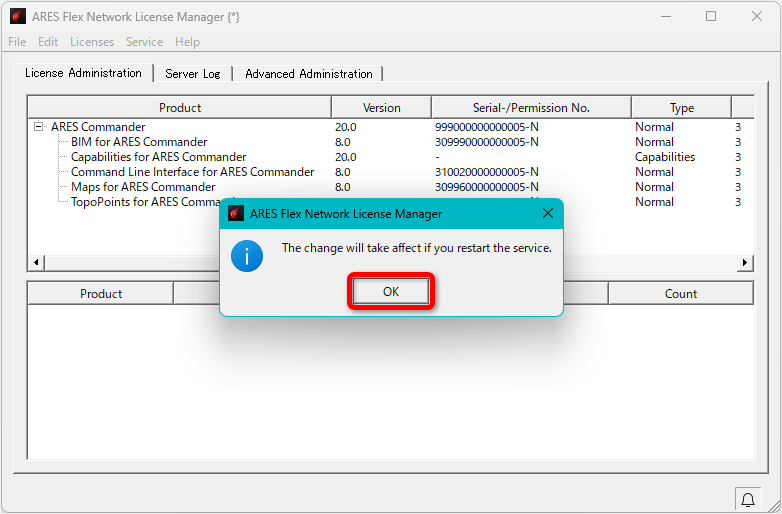782x514 pixels.
Task: Click OK in the restart service dialog
Action: [x=391, y=292]
